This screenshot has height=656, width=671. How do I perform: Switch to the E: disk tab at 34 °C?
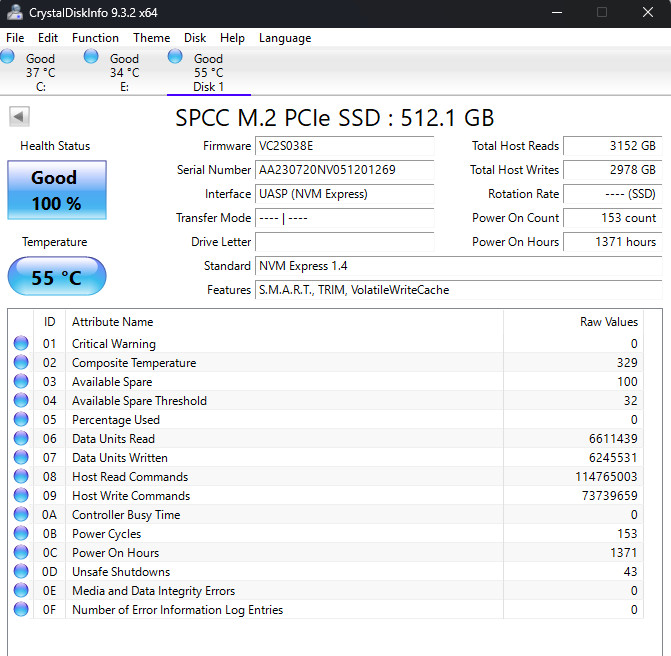pyautogui.click(x=124, y=72)
